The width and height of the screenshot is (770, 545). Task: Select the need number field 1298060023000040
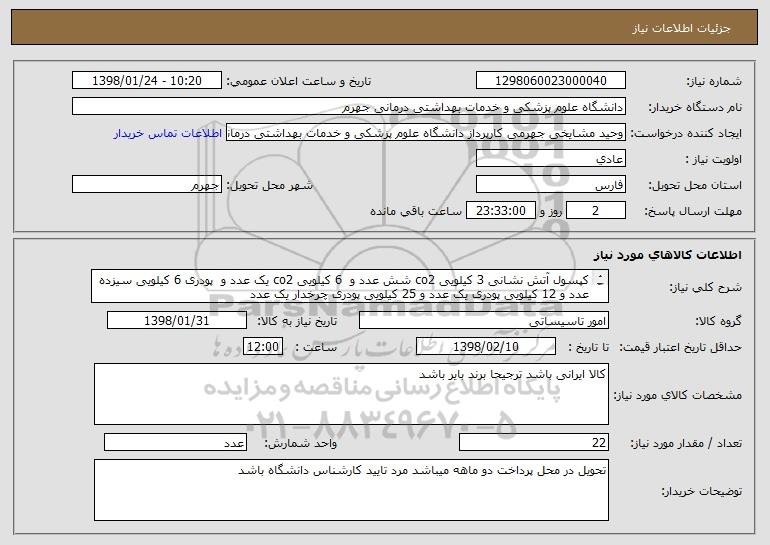[551, 81]
